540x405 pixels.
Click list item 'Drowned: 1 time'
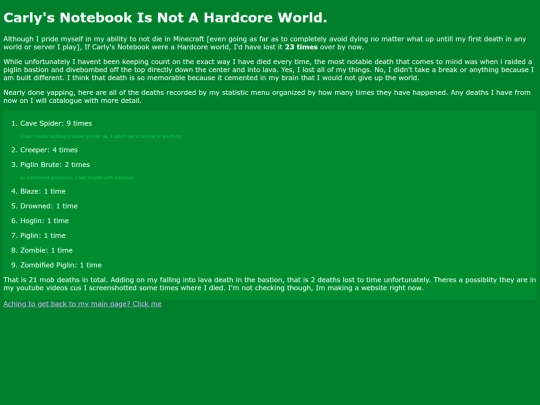pyautogui.click(x=49, y=206)
